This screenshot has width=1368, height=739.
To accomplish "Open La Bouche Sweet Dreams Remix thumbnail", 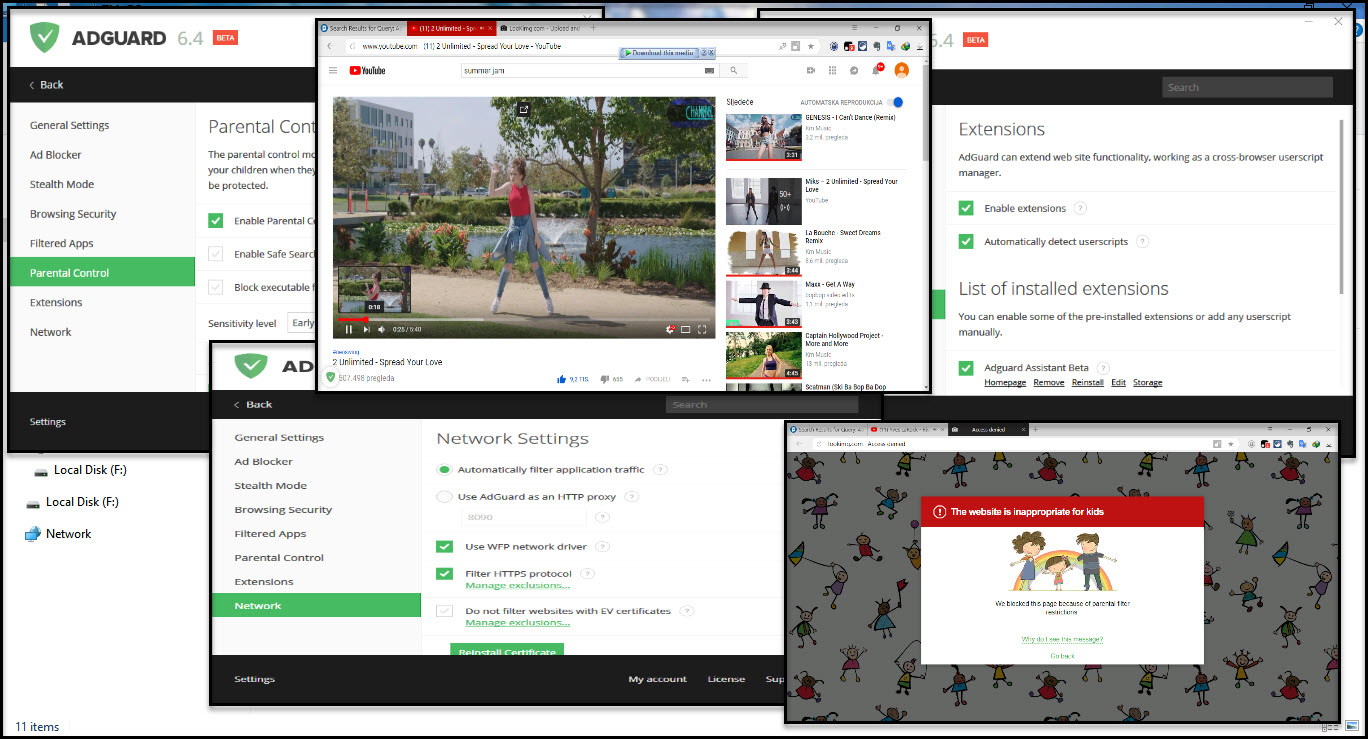I will (763, 252).
